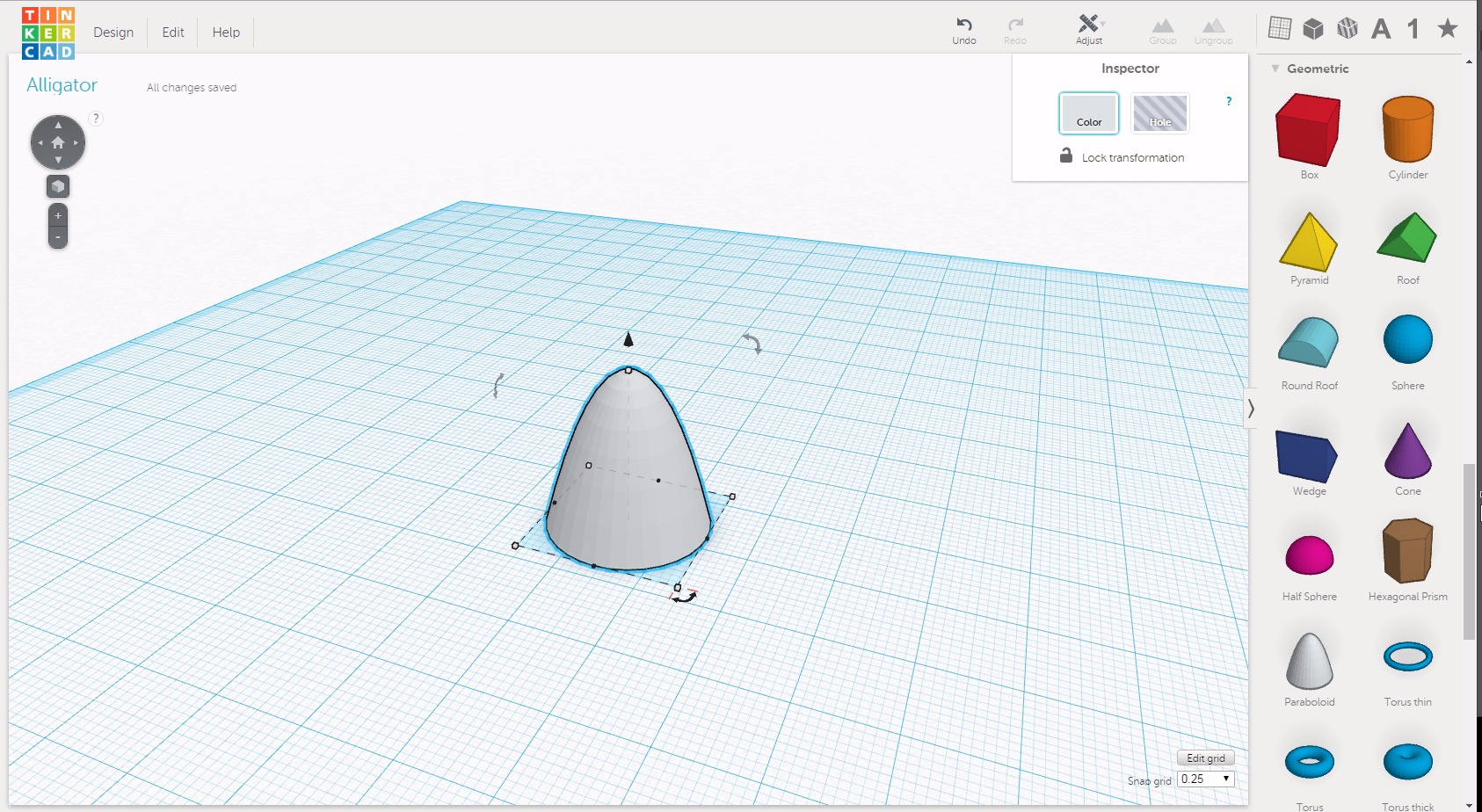Zoom in with the plus button
The height and width of the screenshot is (812, 1482).
coord(58,215)
